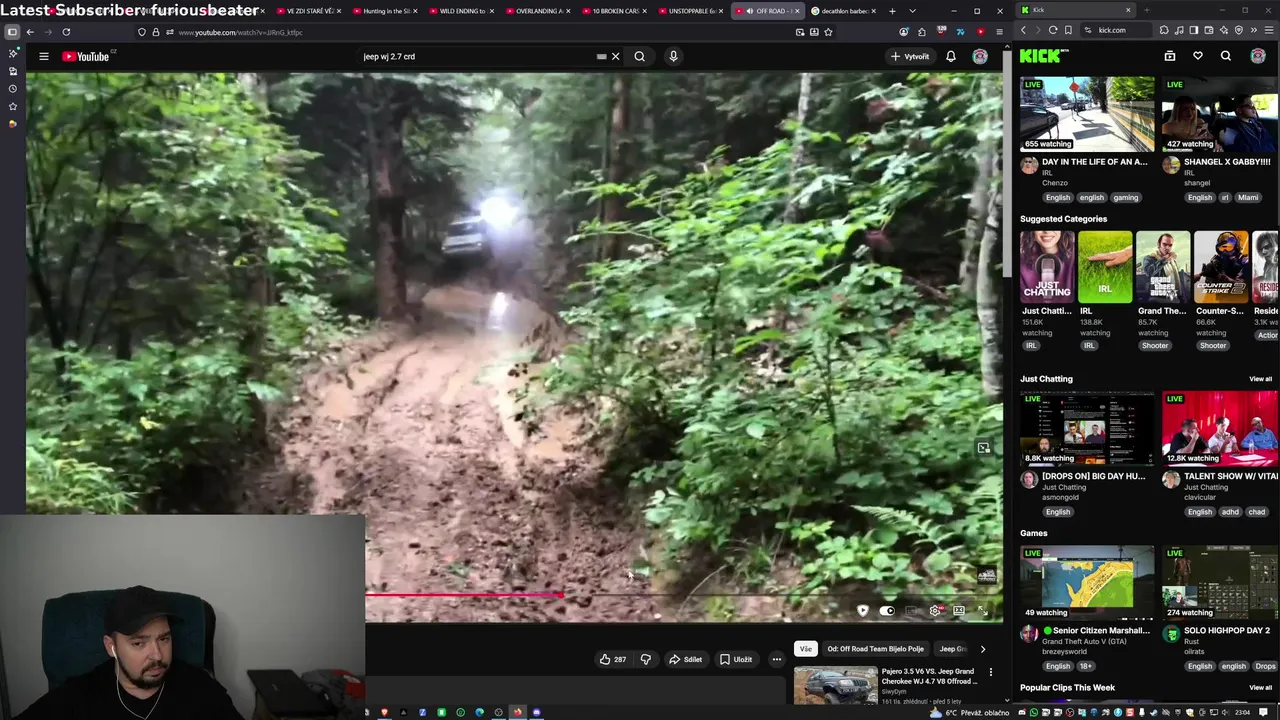
Task: Open the Grand Theft Auto category card
Action: [x=1163, y=267]
